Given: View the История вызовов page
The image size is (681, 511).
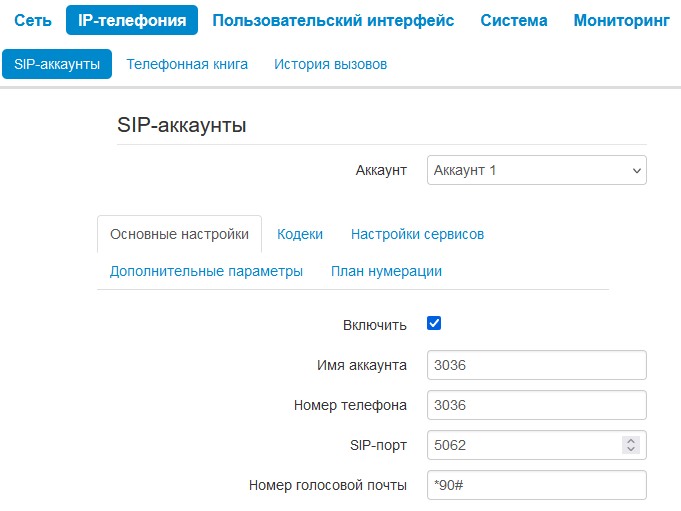Looking at the screenshot, I should pyautogui.click(x=330, y=64).
